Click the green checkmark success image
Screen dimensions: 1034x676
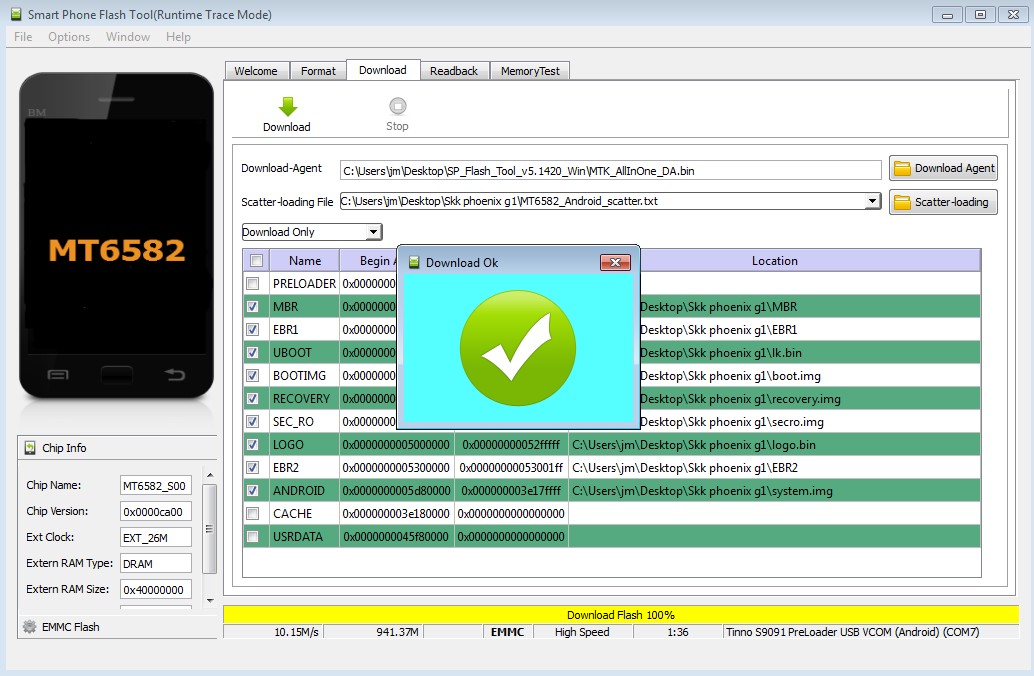coord(518,348)
